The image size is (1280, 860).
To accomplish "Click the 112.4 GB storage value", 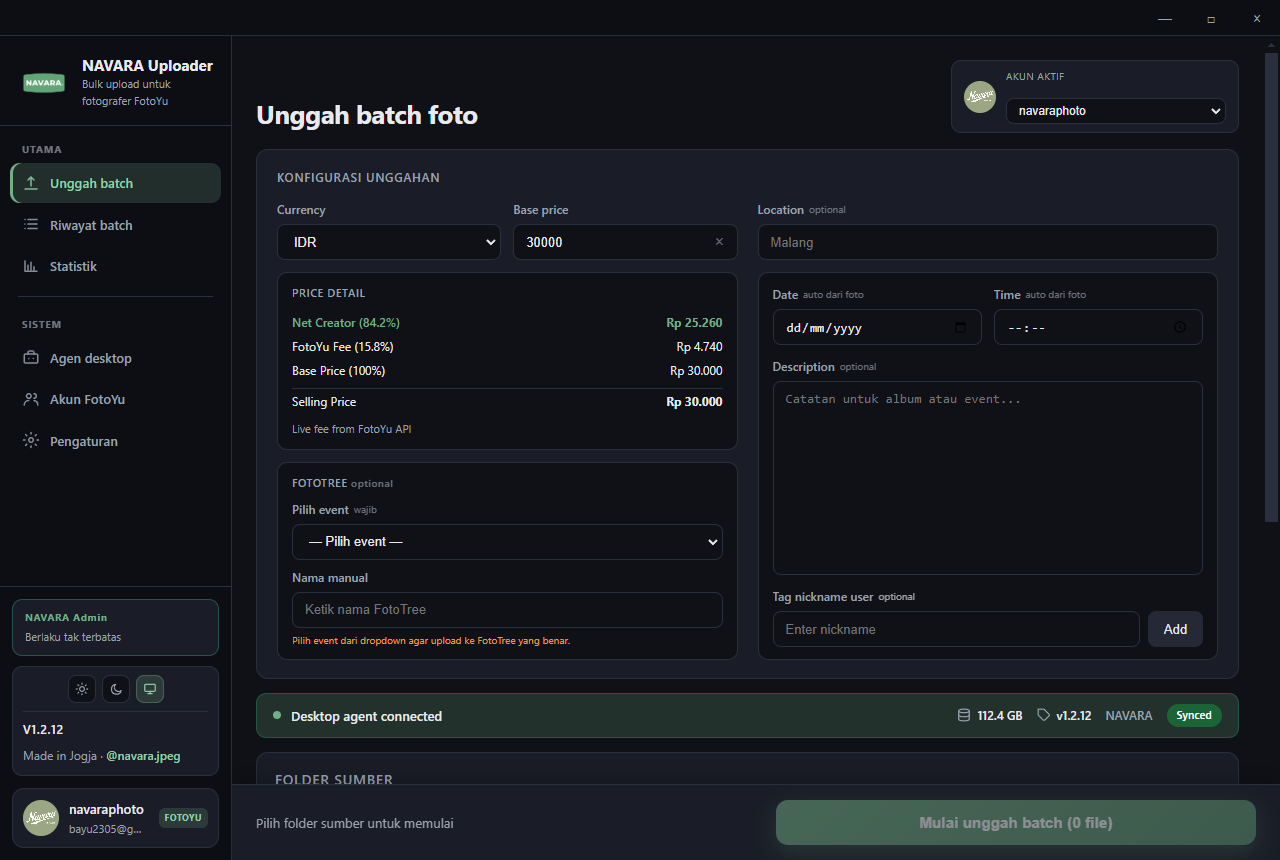I will (x=1000, y=716).
